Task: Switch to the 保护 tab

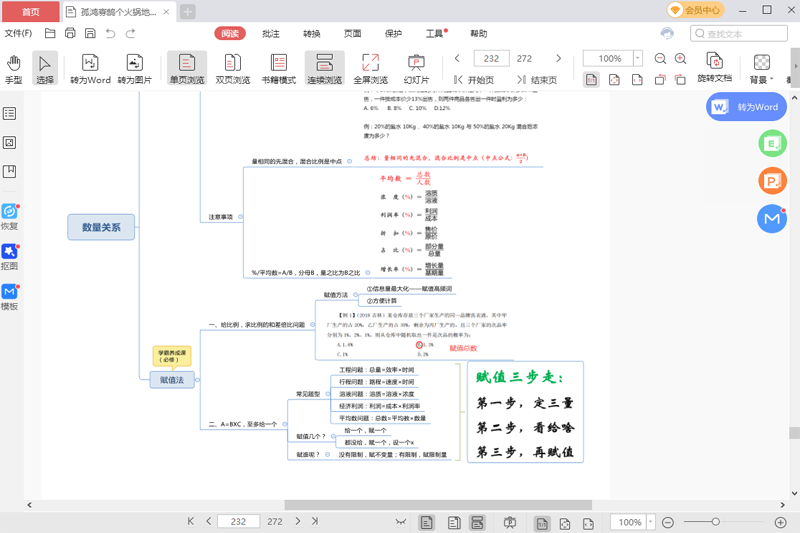Action: [393, 34]
